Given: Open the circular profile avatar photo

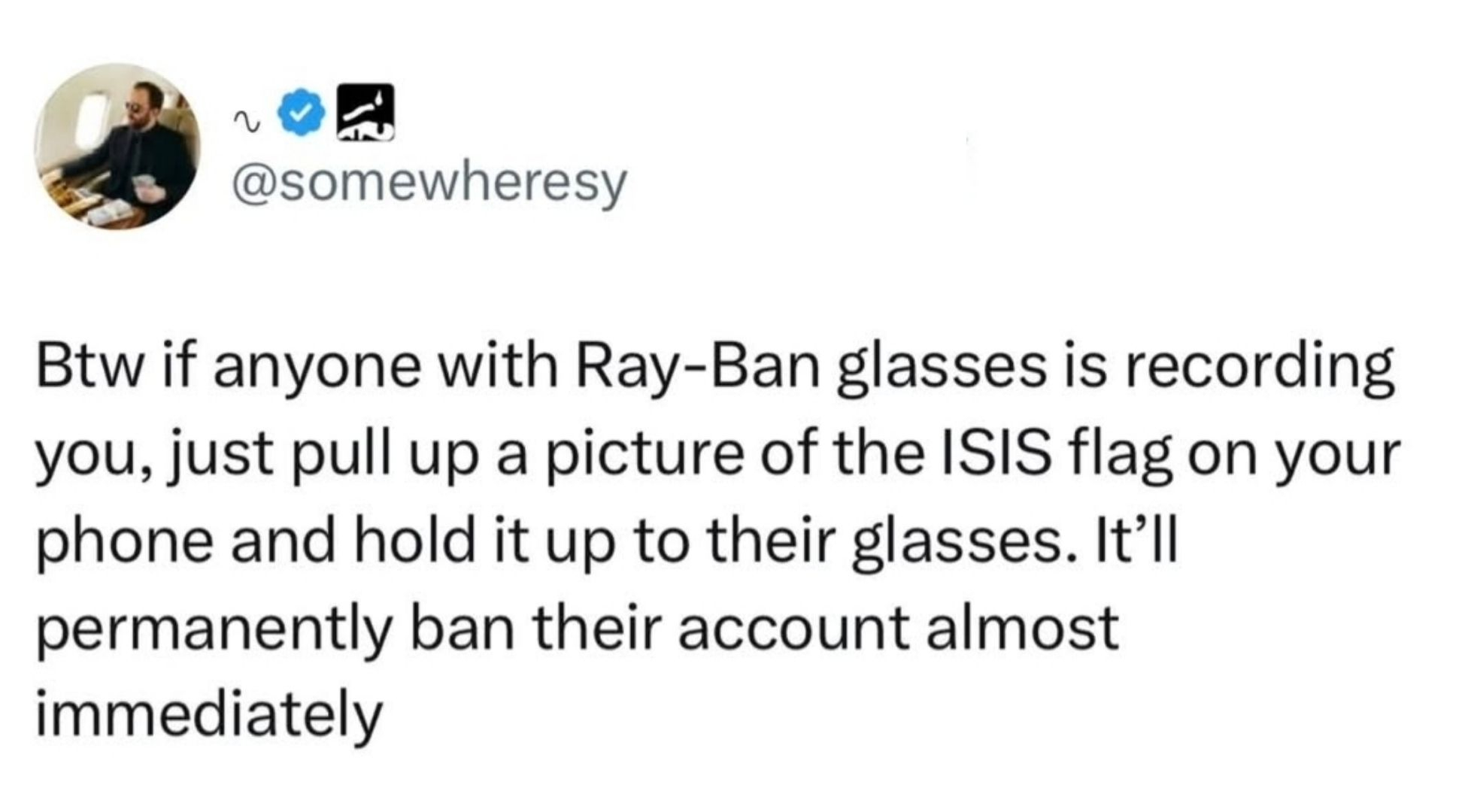Looking at the screenshot, I should pos(117,147).
